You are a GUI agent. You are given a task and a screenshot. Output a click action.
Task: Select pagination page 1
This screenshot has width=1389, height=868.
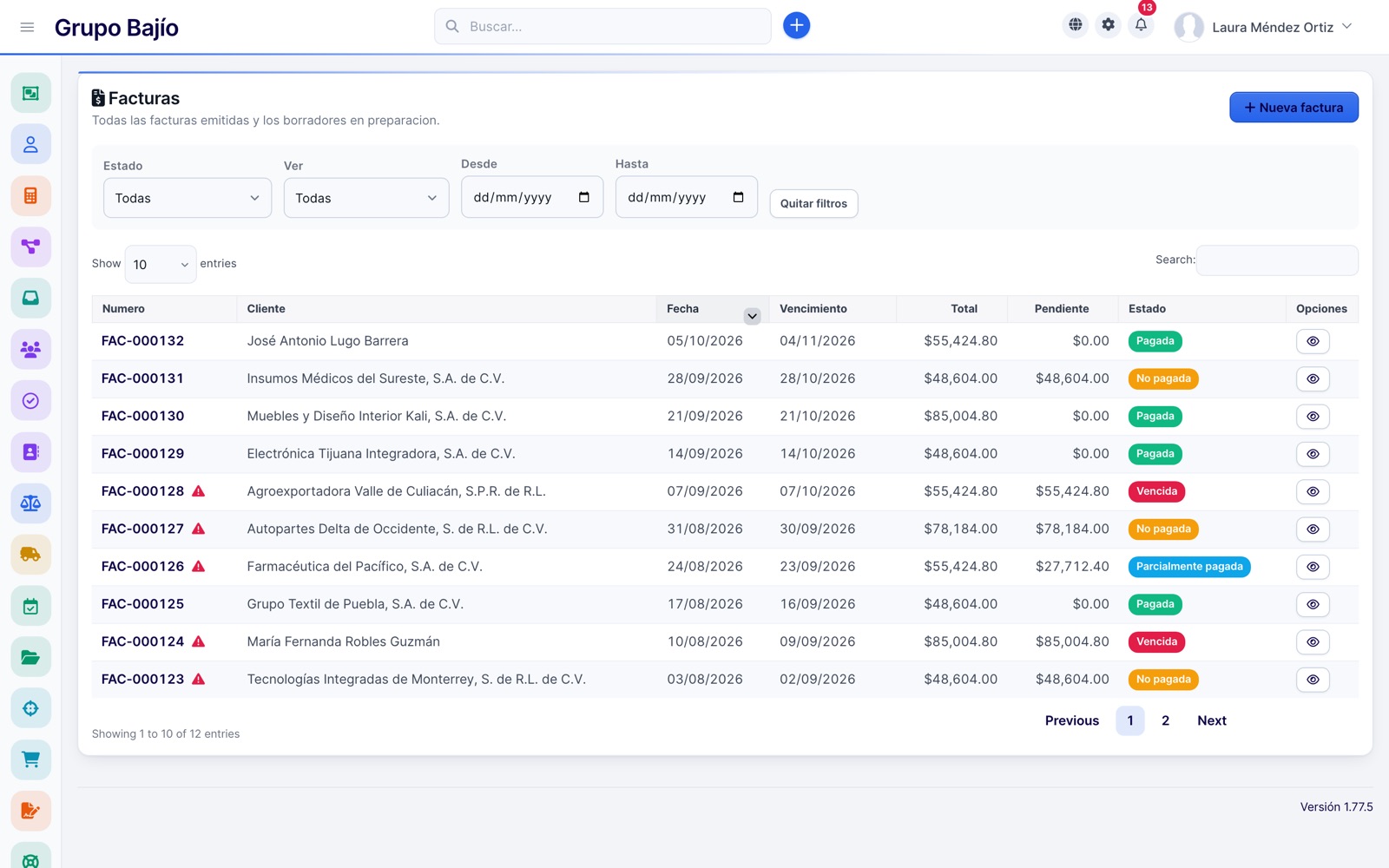(x=1130, y=720)
